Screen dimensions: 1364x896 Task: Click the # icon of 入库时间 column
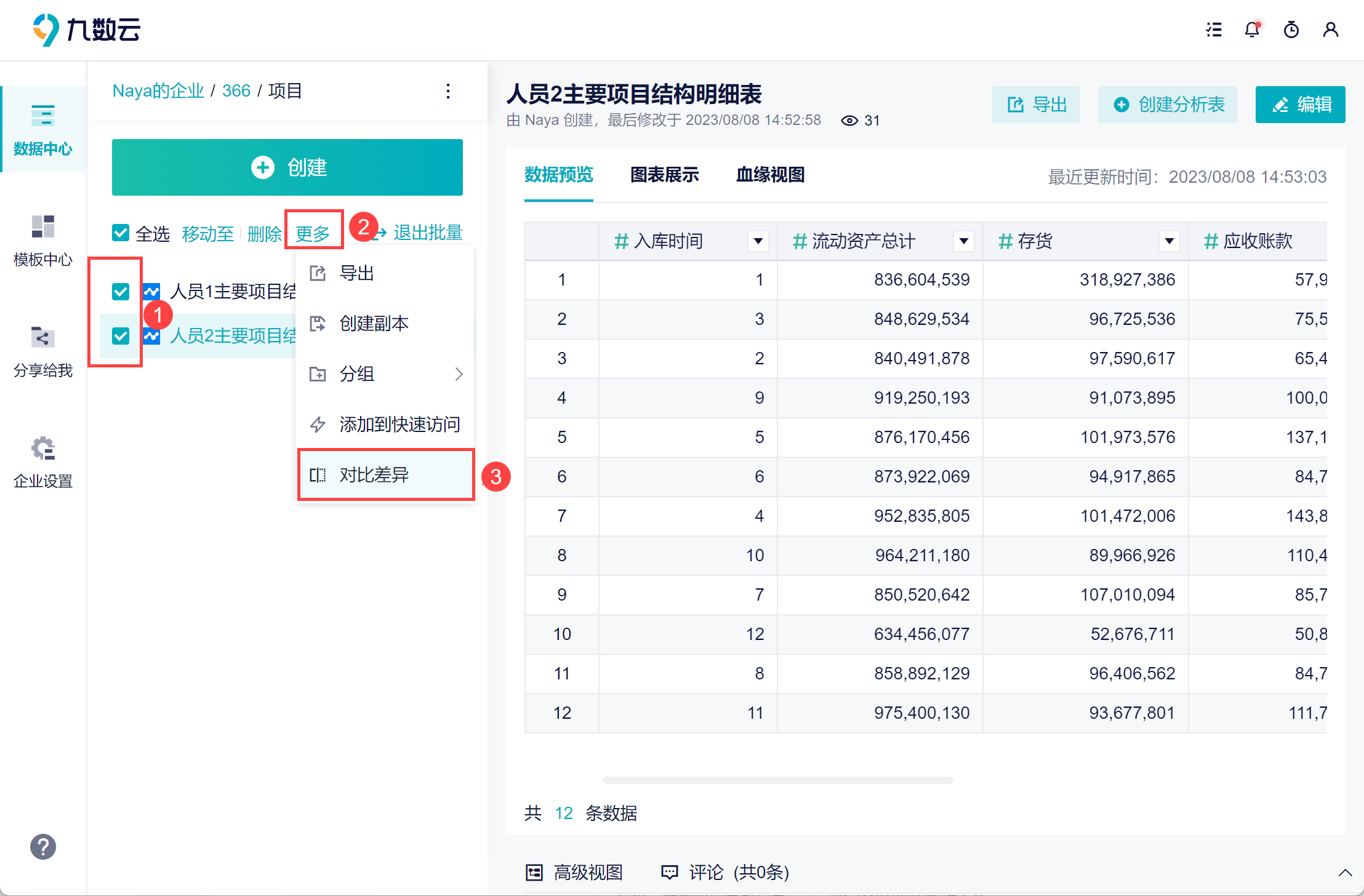(622, 241)
